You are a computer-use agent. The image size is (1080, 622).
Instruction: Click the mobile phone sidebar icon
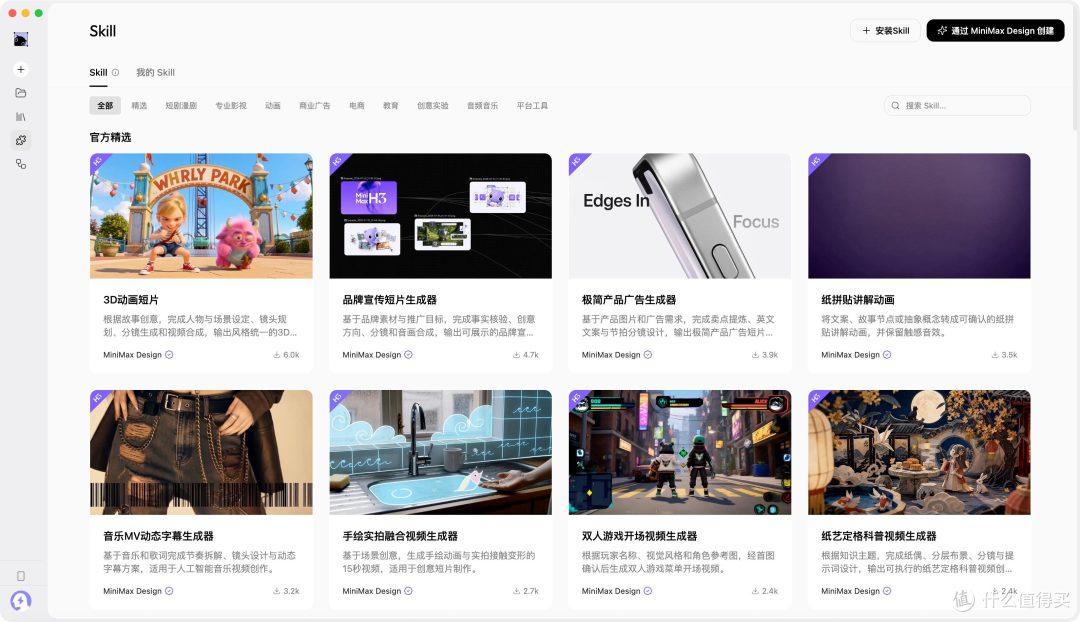click(x=21, y=576)
